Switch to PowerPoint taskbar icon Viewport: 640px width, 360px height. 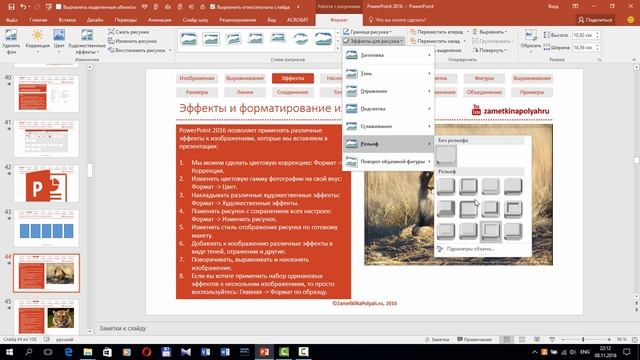264,352
